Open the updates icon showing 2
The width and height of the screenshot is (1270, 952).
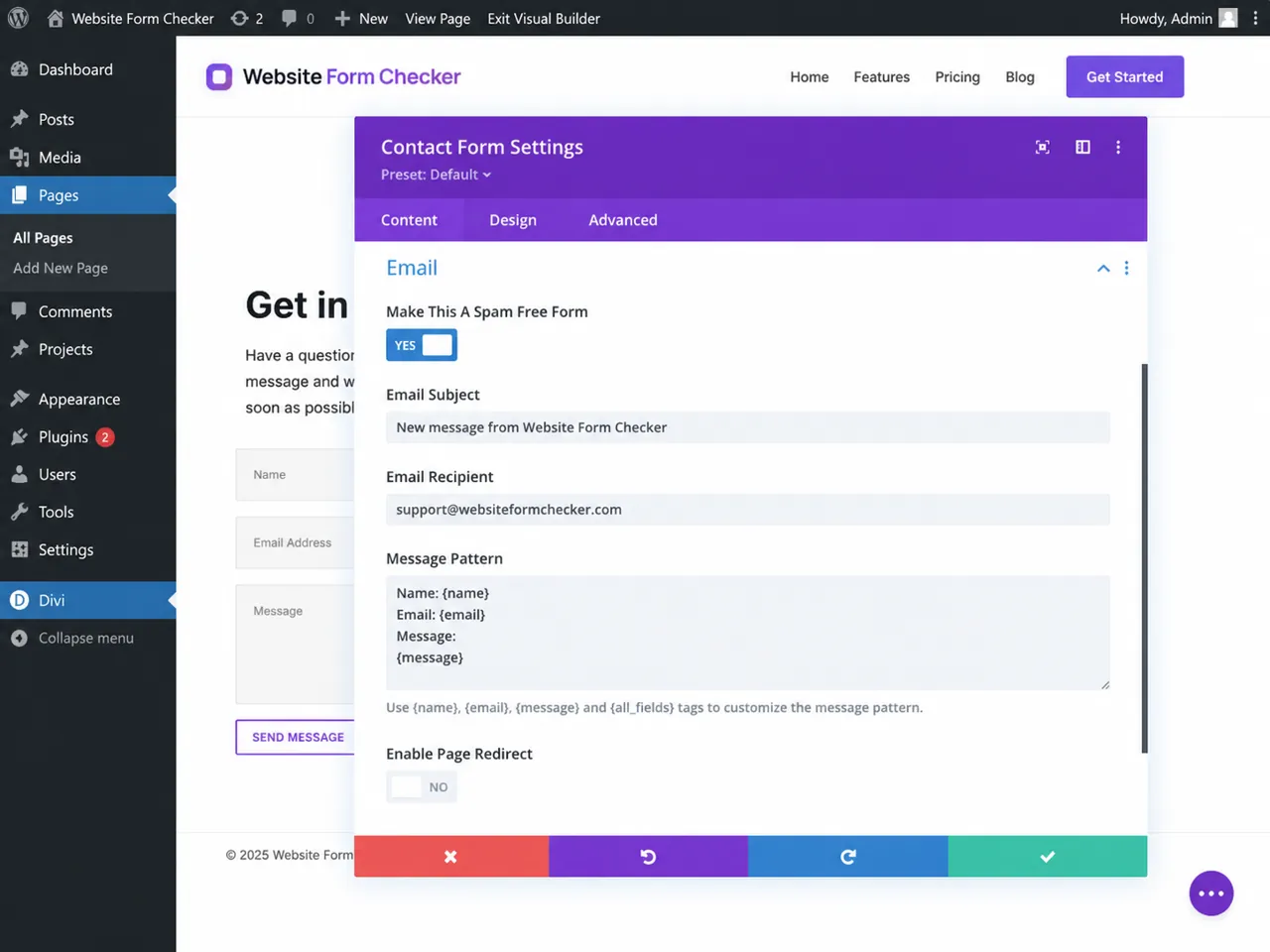tap(247, 18)
